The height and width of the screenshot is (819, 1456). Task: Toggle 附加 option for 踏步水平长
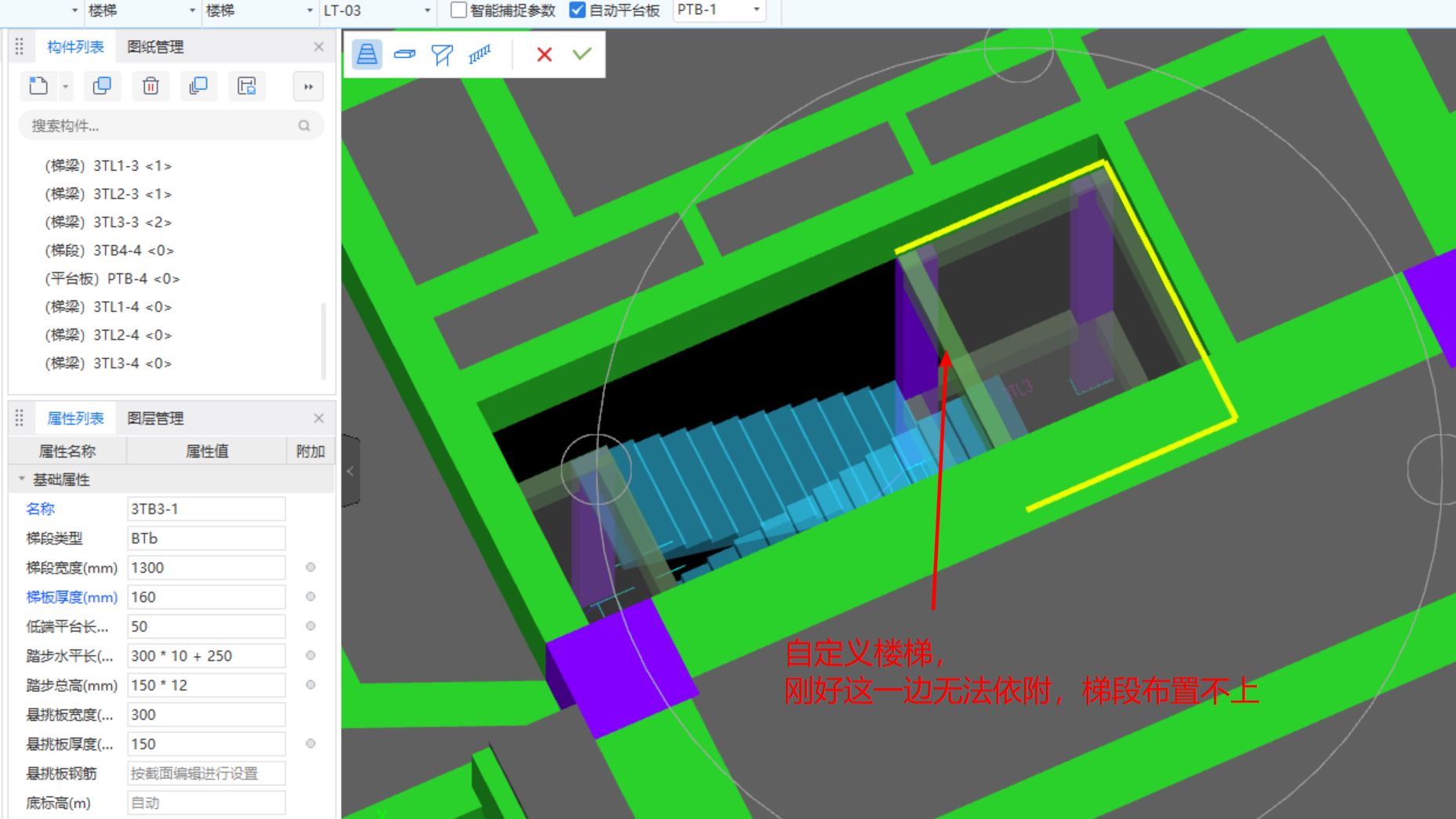tap(310, 656)
